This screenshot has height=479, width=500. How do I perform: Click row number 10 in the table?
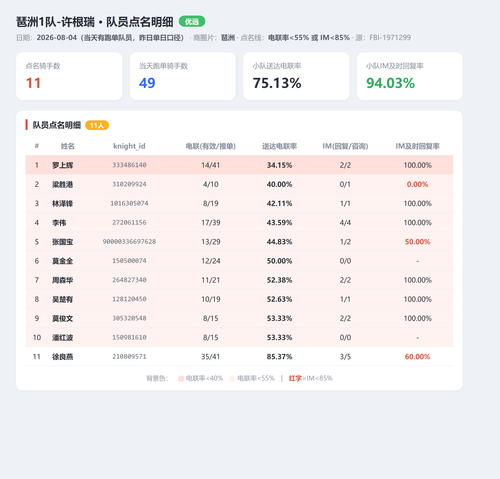(37, 338)
